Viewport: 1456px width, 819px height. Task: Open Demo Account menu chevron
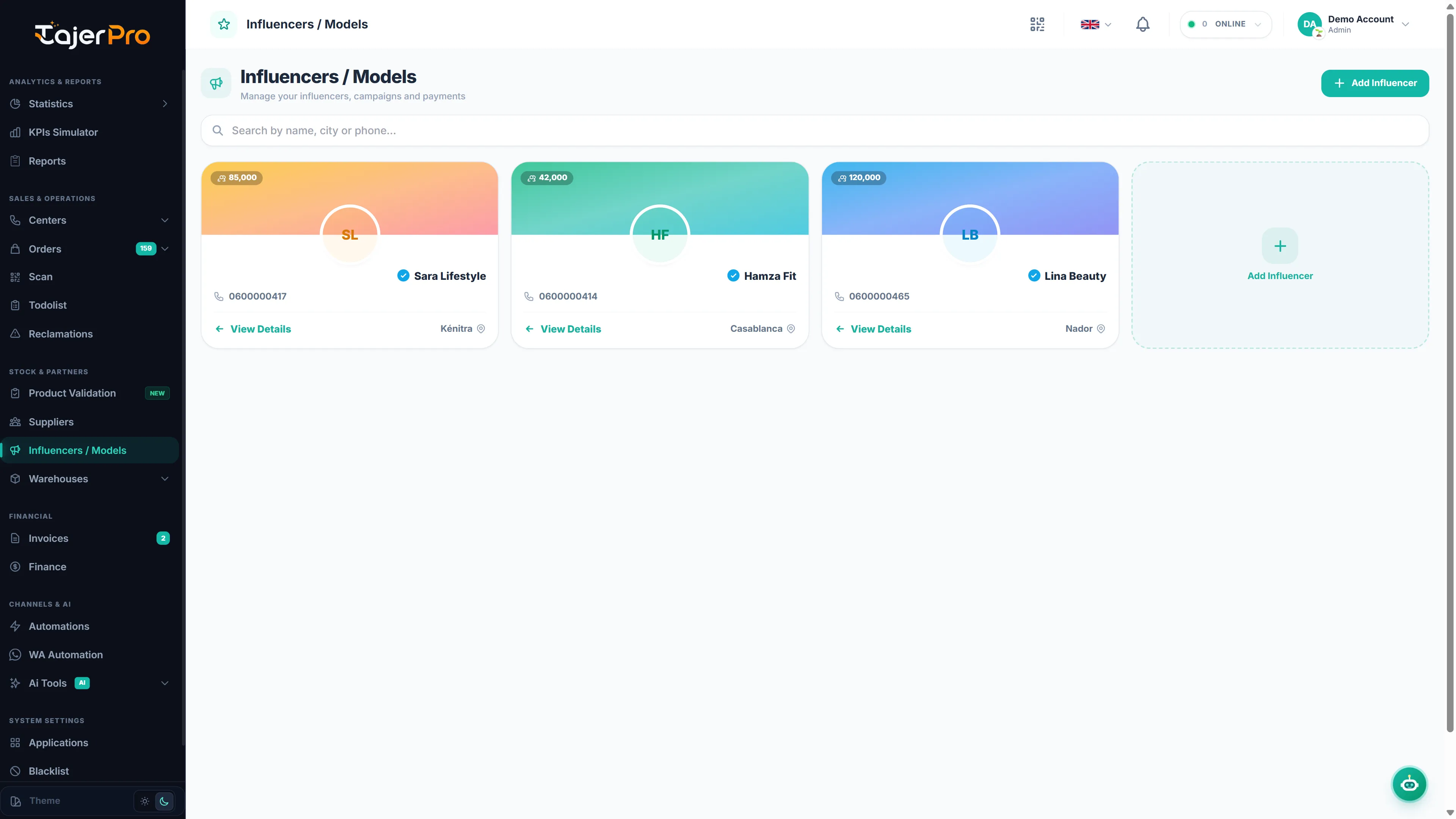[1405, 24]
